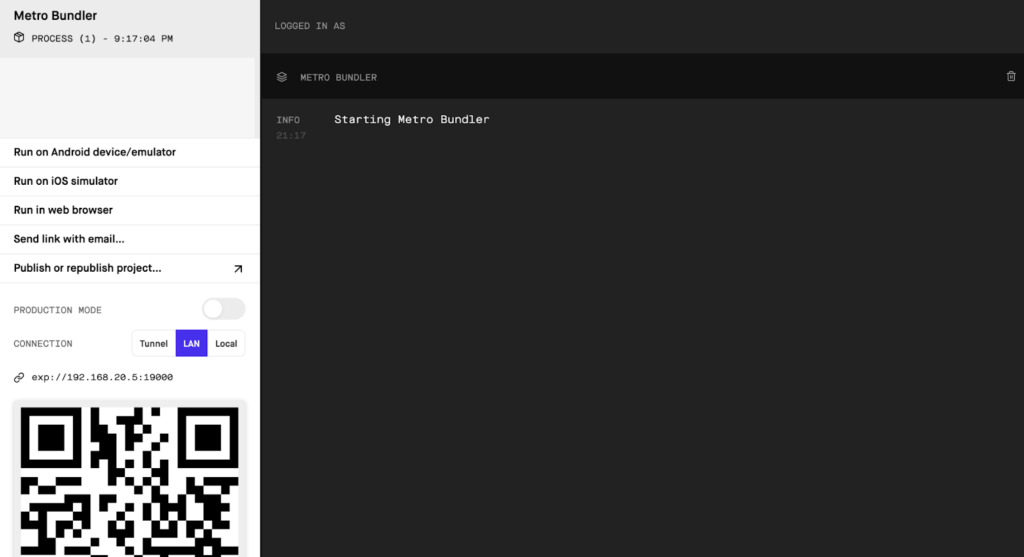Toggle the Production Mode switch
Image resolution: width=1024 pixels, height=557 pixels.
(x=223, y=309)
